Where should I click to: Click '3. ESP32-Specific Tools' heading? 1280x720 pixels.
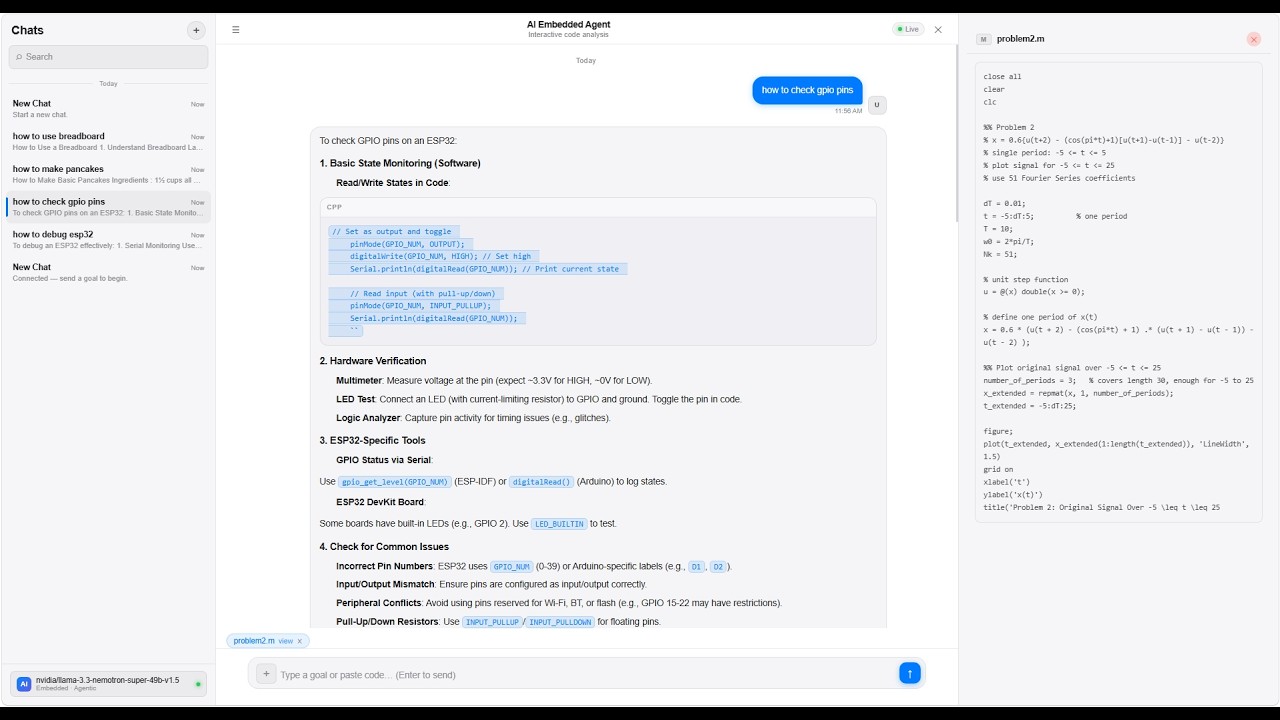(372, 440)
